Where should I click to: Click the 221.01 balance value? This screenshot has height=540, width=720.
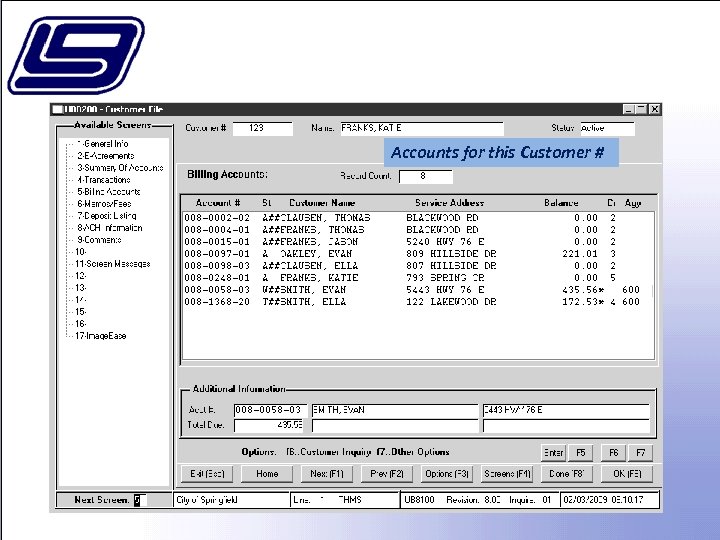580,253
